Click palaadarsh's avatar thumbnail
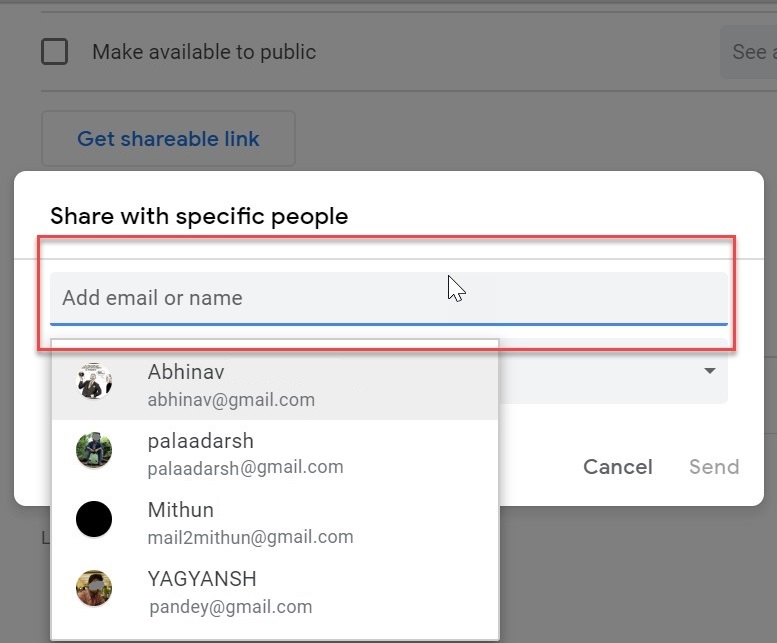777x643 pixels. [94, 450]
